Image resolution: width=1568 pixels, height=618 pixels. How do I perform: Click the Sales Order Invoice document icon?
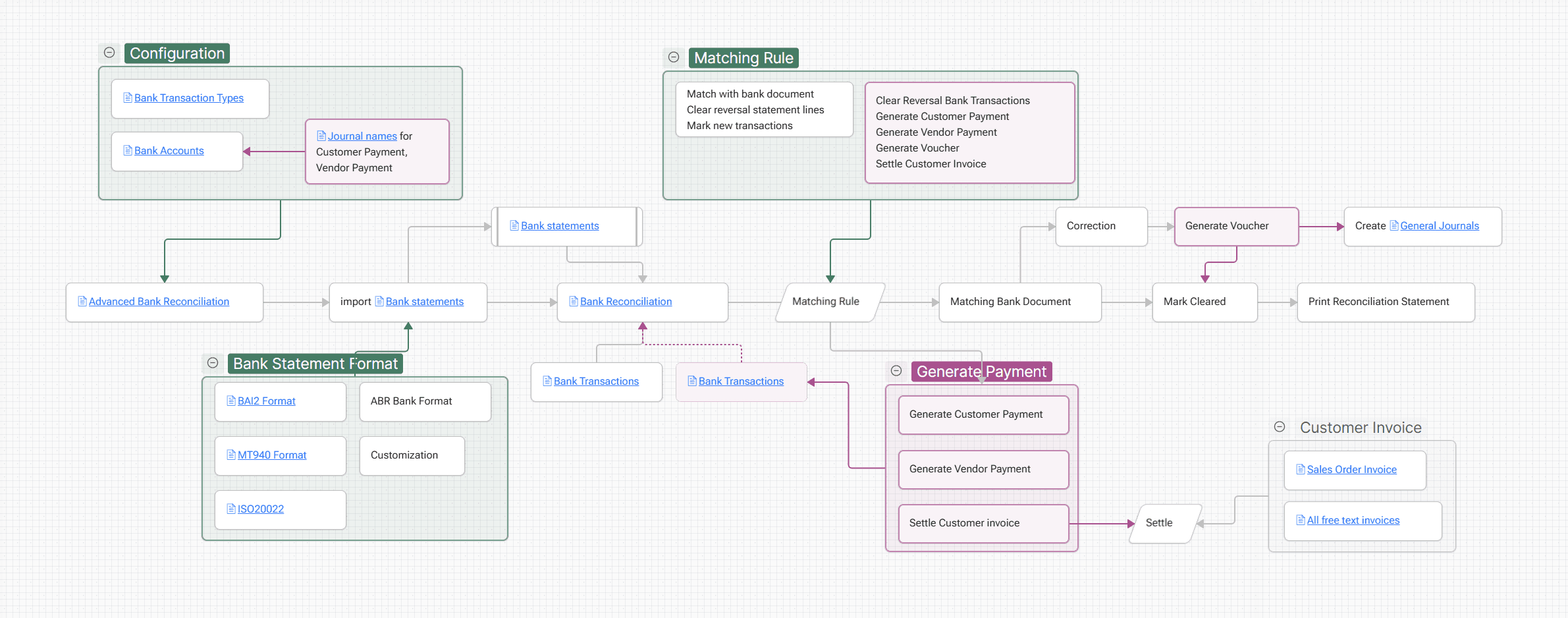pyautogui.click(x=1301, y=469)
